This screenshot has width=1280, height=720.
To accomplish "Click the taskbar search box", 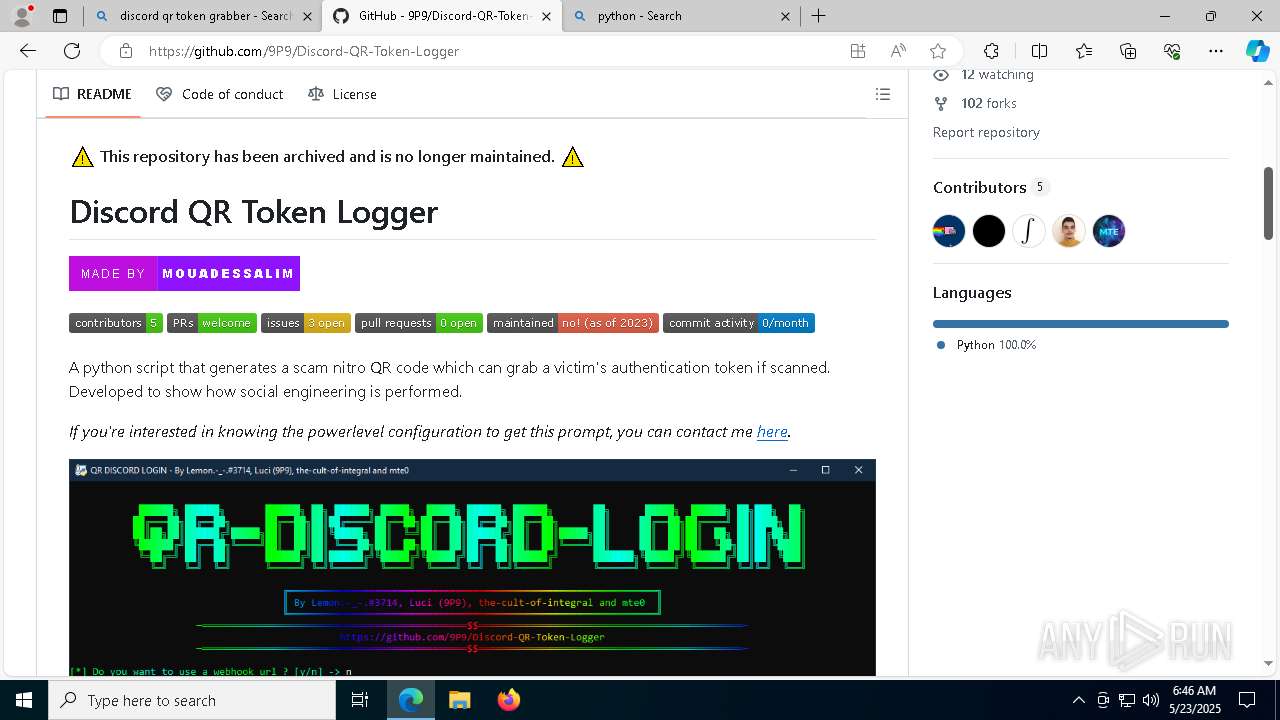I will 192,700.
